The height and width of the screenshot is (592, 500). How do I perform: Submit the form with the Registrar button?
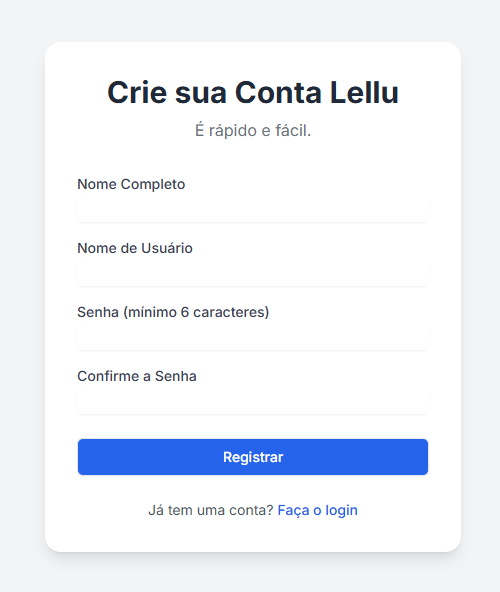[253, 457]
